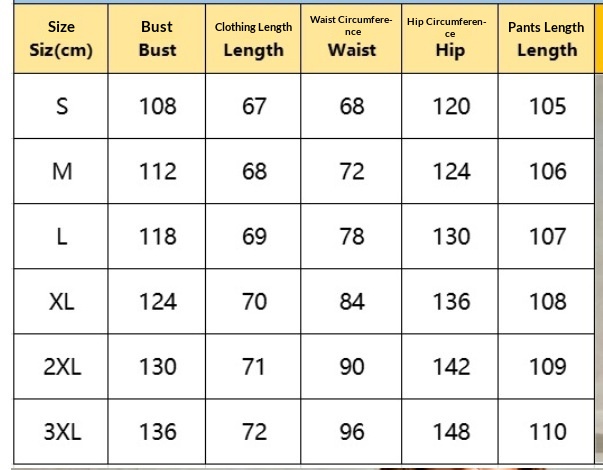Select the M size row label
The image size is (603, 470).
pos(62,171)
